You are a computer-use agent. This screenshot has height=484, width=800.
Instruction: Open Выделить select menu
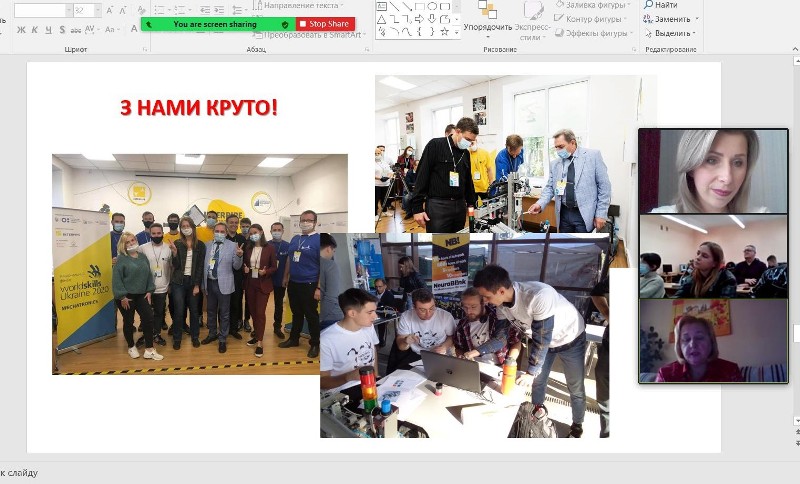671,33
